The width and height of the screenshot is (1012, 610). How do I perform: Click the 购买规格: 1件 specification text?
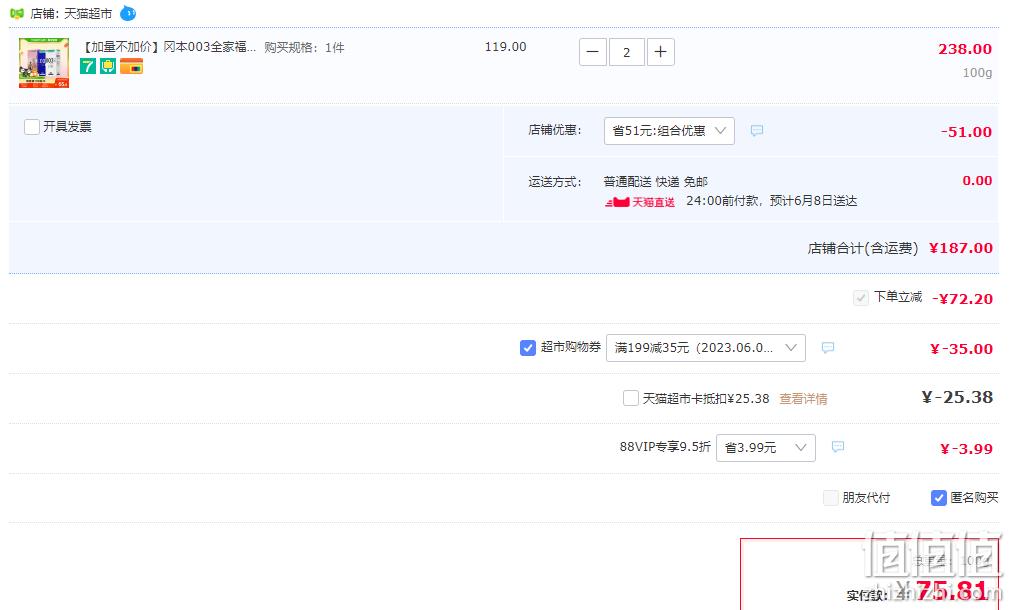coord(304,48)
